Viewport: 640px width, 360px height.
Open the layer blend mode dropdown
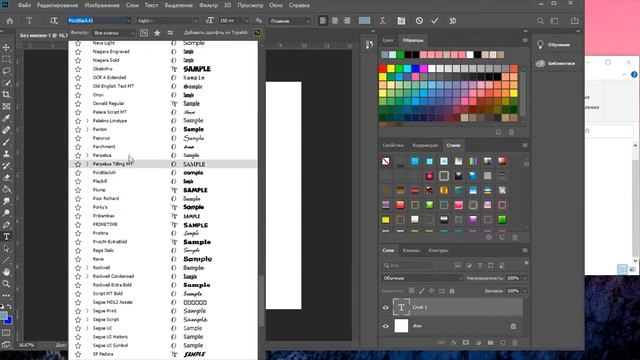coord(422,278)
